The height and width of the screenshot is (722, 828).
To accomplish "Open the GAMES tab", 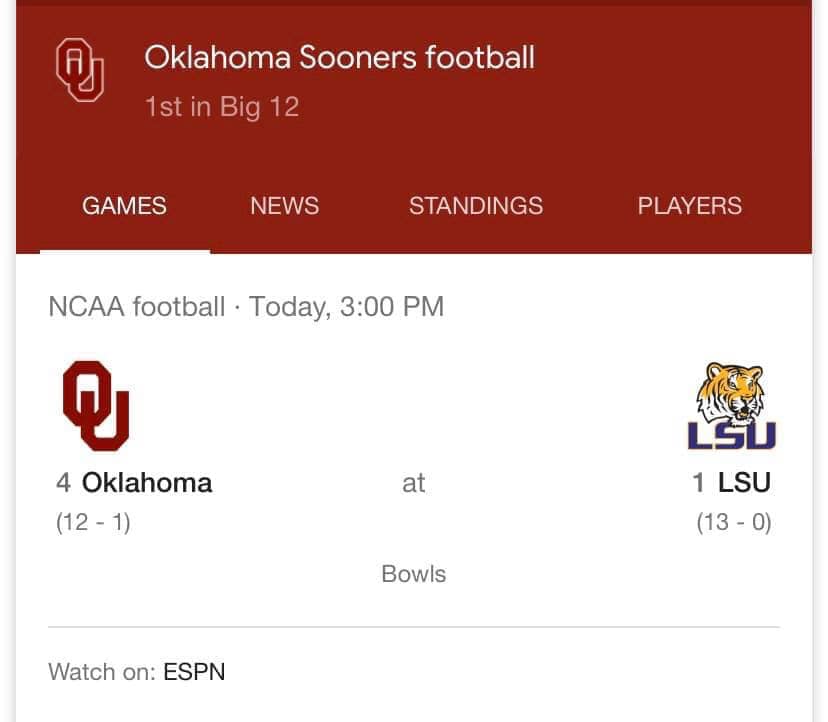I will pyautogui.click(x=124, y=206).
